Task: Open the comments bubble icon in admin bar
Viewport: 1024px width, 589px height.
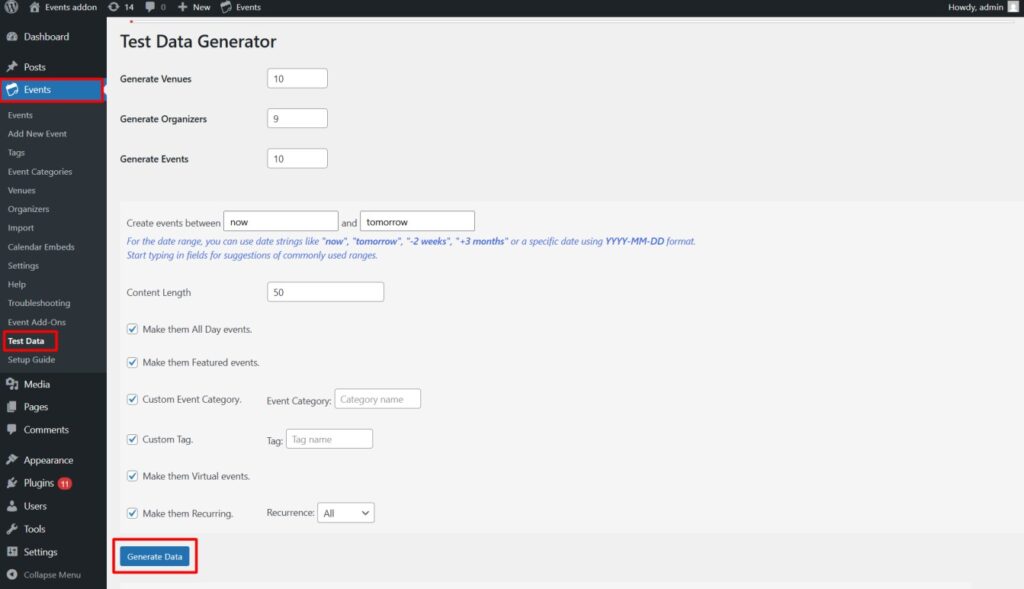Action: pos(150,7)
